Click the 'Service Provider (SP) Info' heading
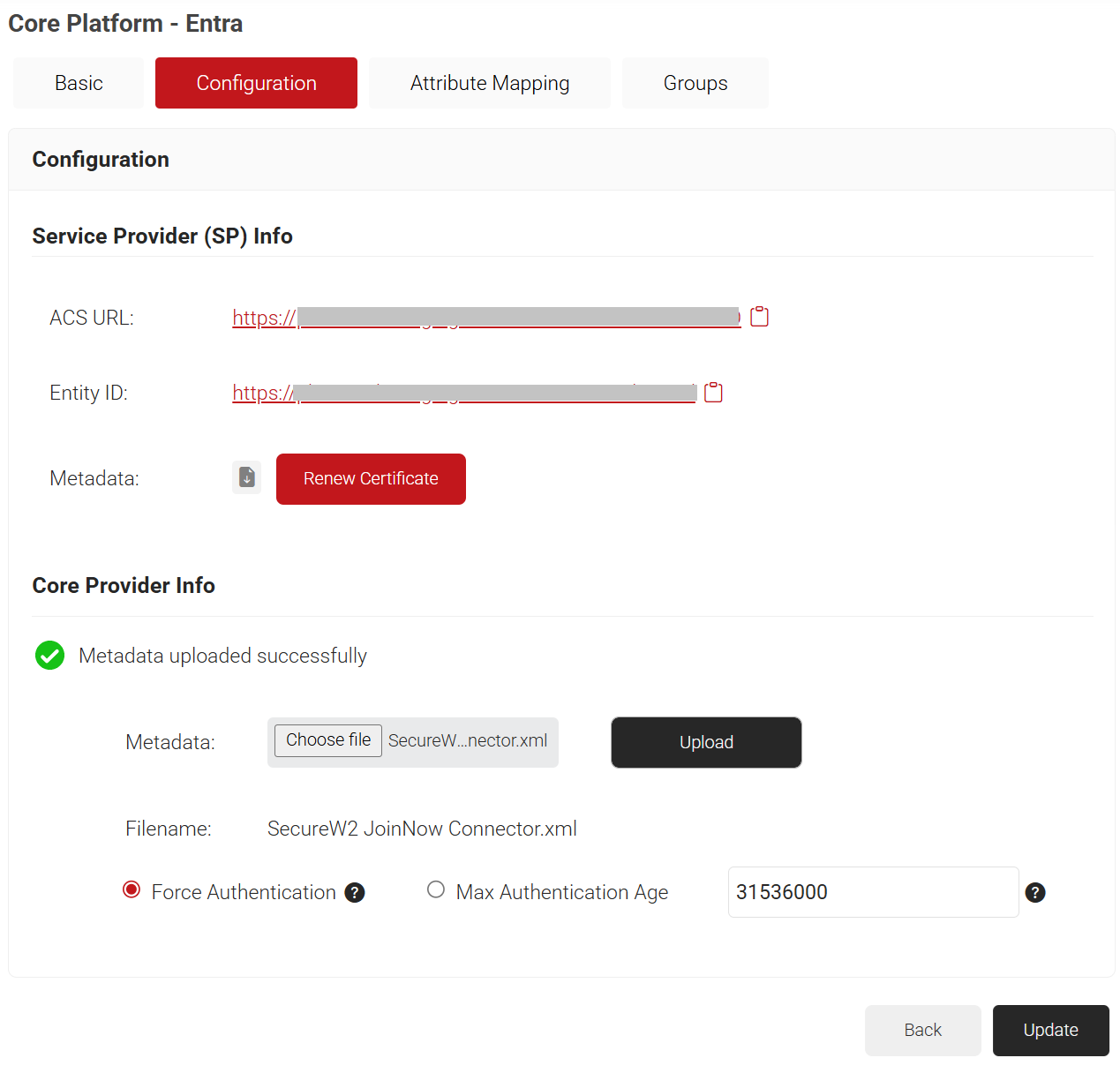 coord(162,236)
